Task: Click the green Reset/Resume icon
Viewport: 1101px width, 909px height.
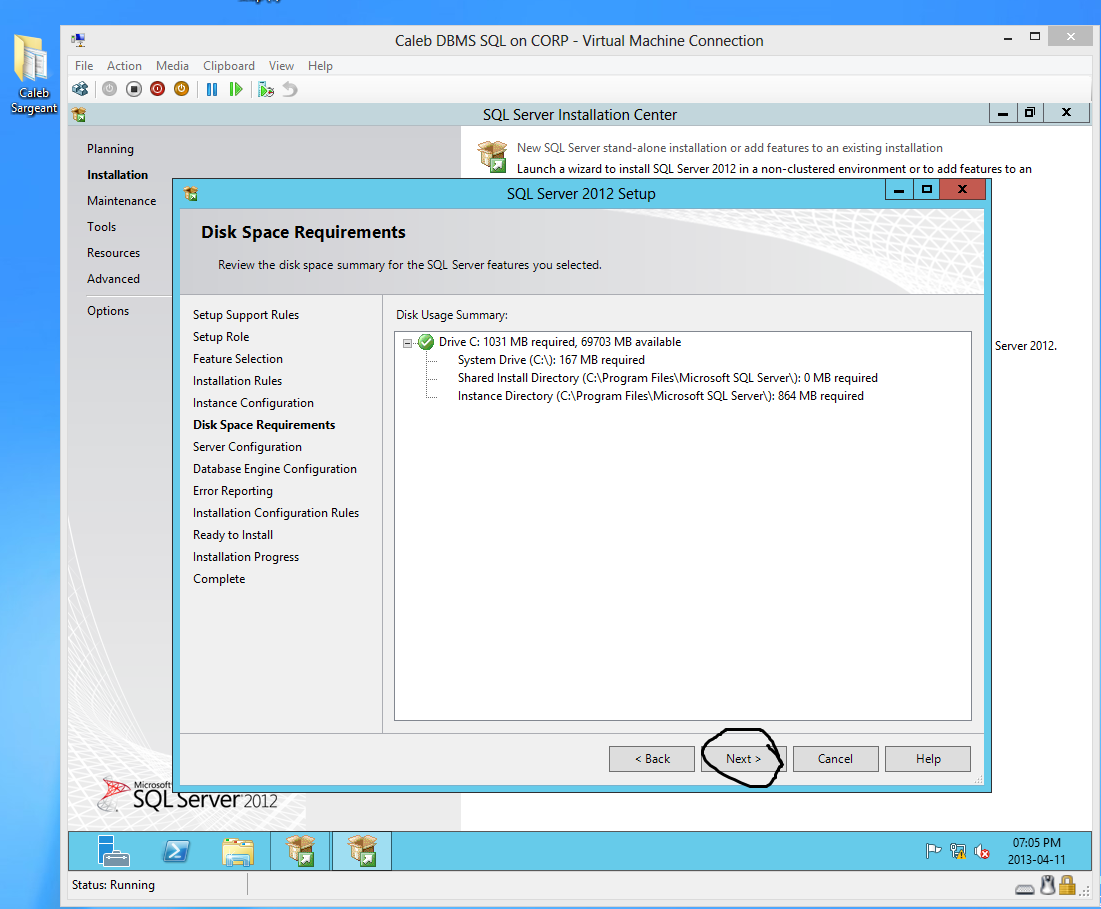Action: tap(236, 89)
